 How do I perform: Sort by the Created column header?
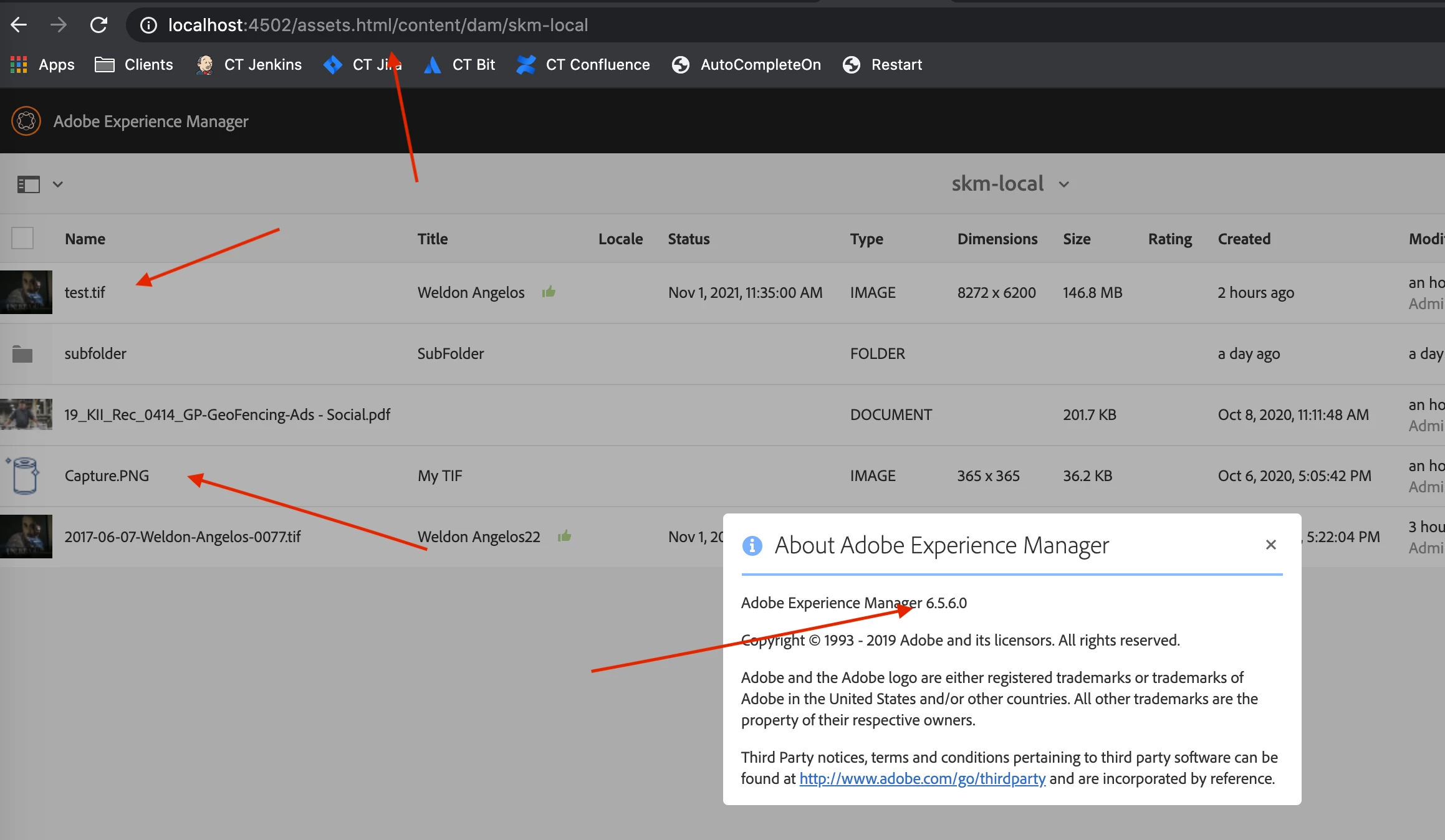[1244, 239]
